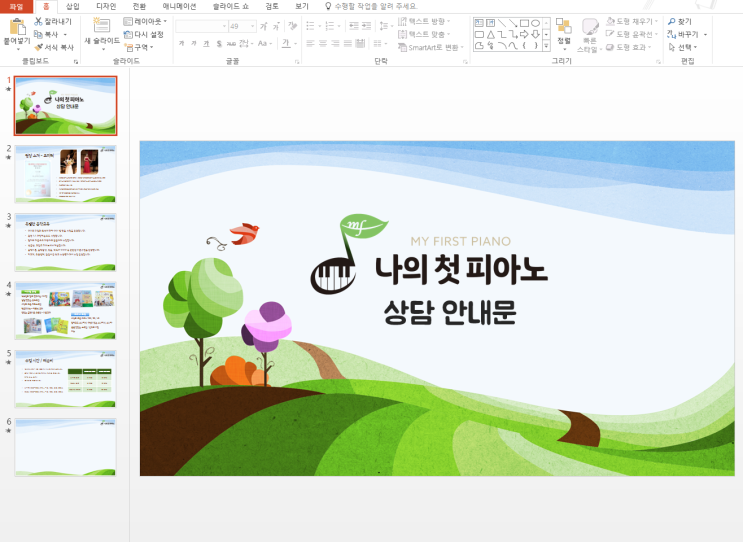Select slide 4 thumbnail

[65, 310]
